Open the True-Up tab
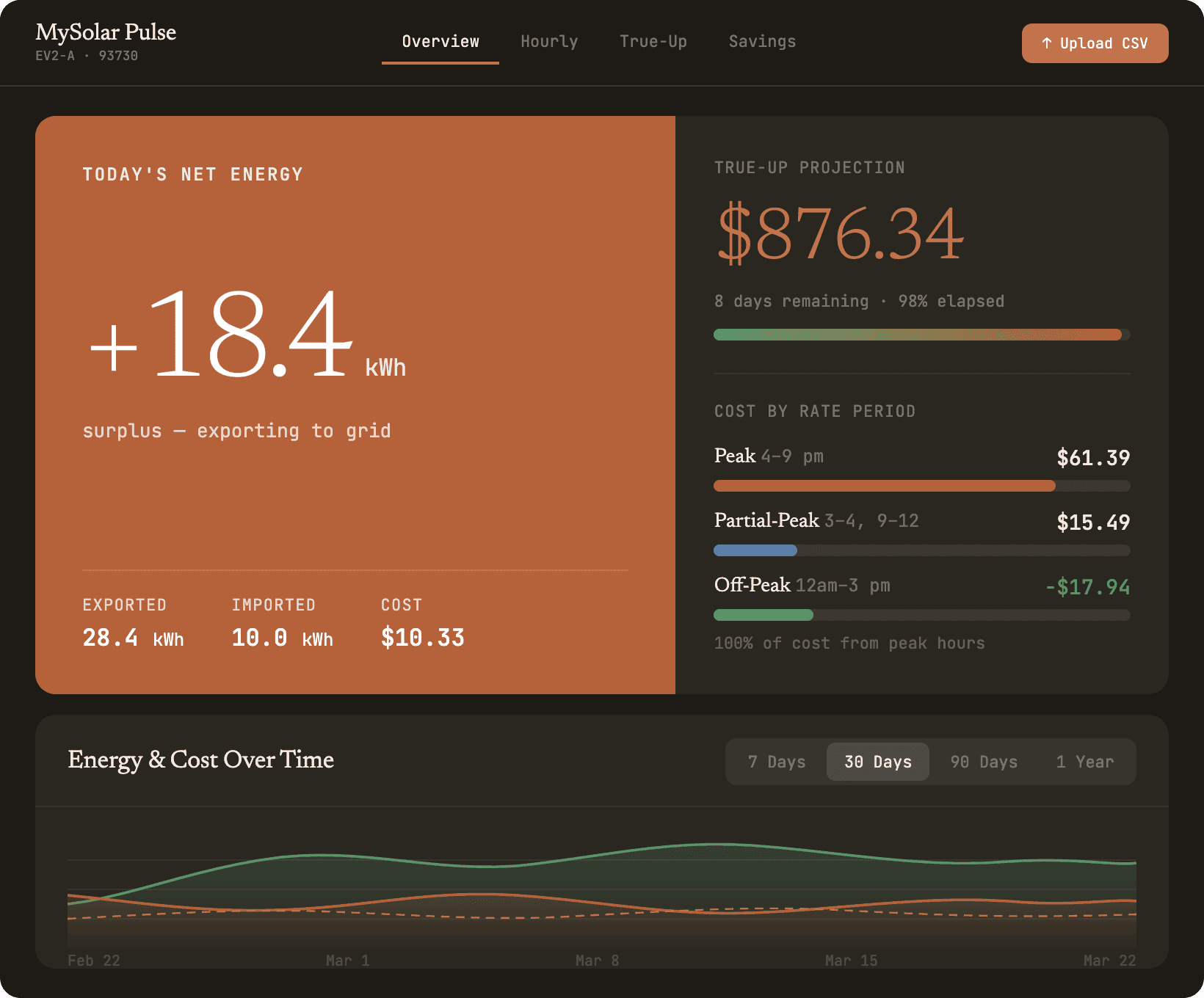Viewport: 1204px width, 998px height. tap(653, 42)
